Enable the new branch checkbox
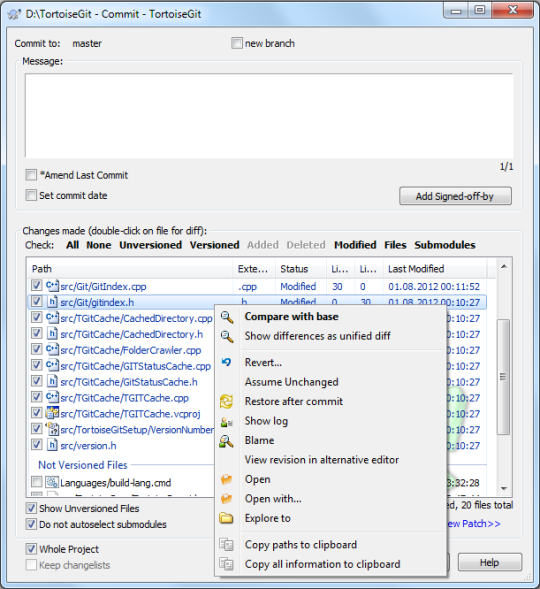The image size is (540, 589). point(237,43)
